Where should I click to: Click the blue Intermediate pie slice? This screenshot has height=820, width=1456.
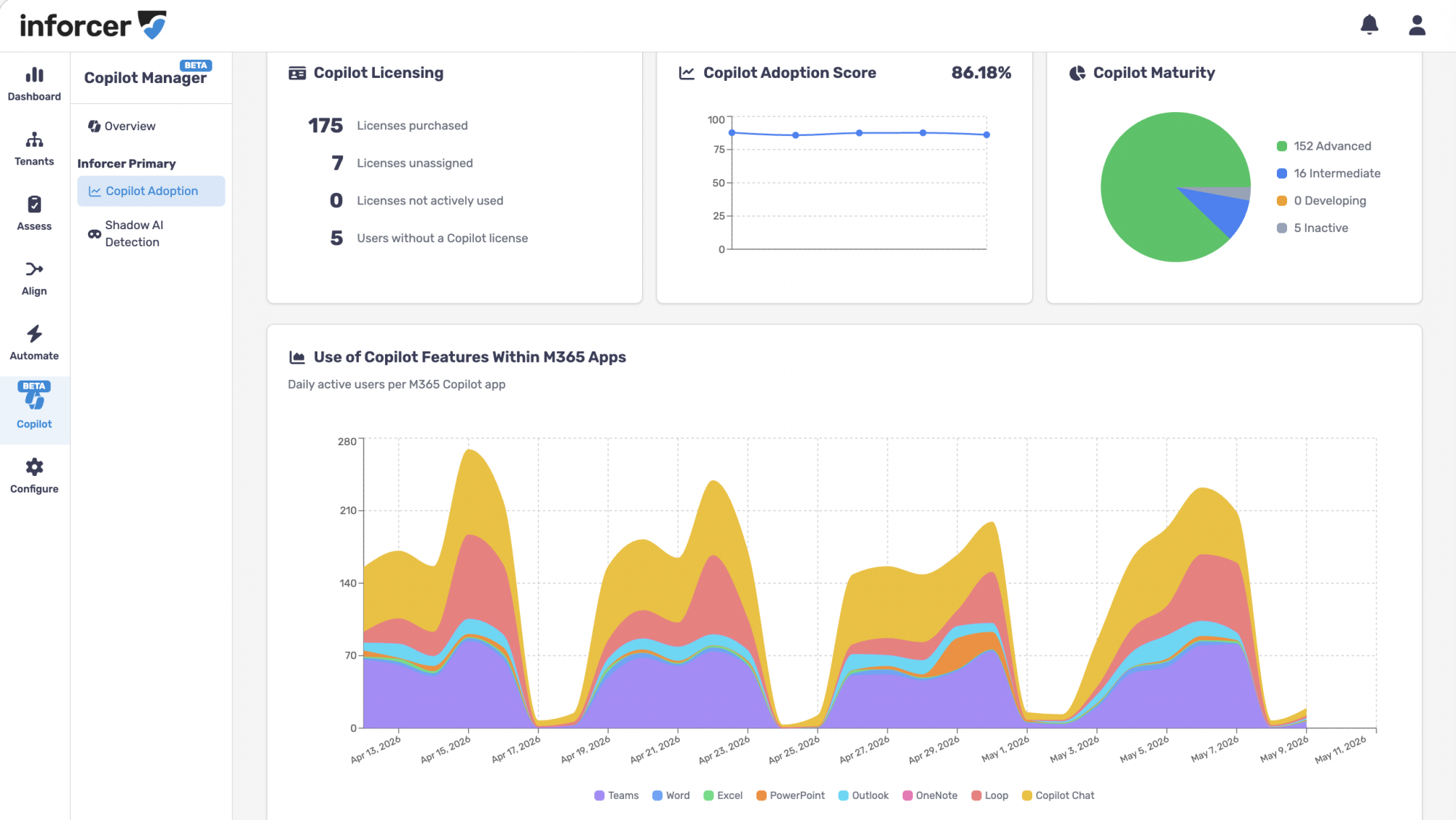1224,211
